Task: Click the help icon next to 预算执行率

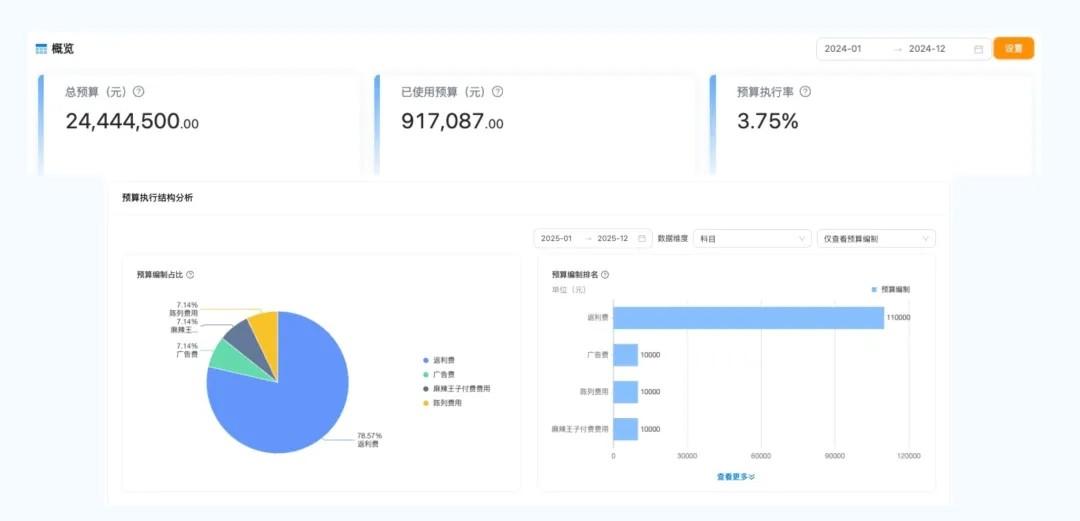Action: click(805, 91)
